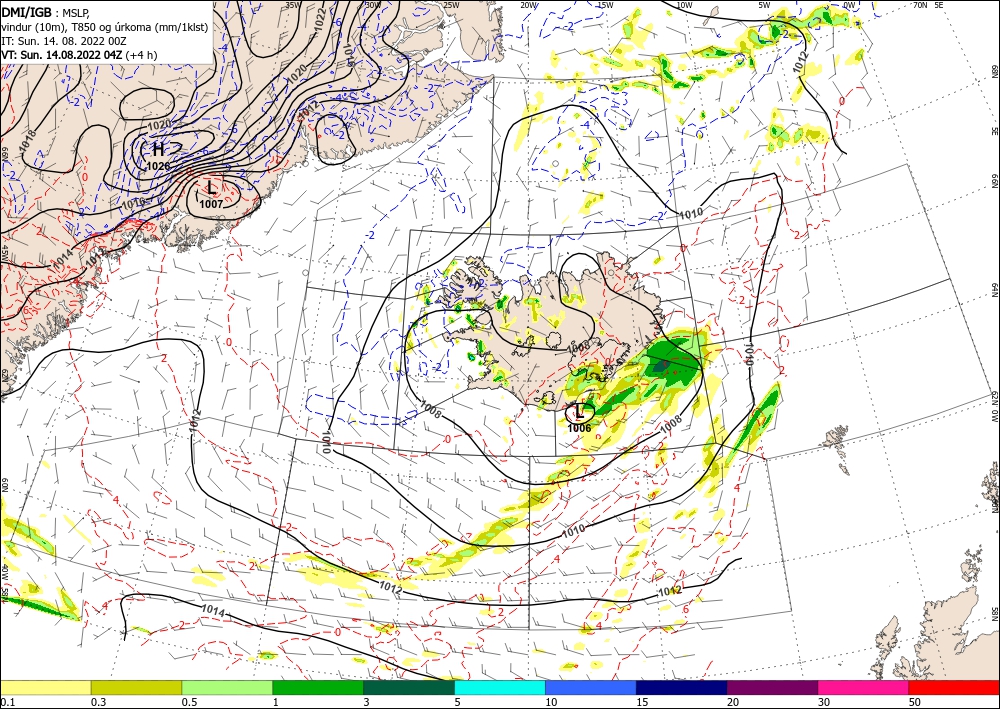Click the 'vindur (10m), T850 og úrkoma' line

pyautogui.click(x=105, y=27)
